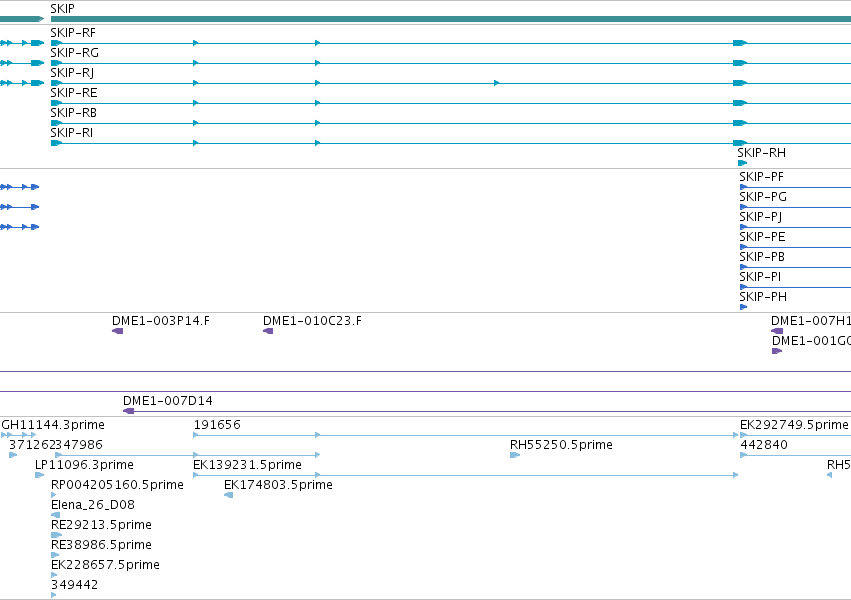This screenshot has height=600, width=851.
Task: Click the SKIP-PH protein glyph
Action: pos(744,307)
